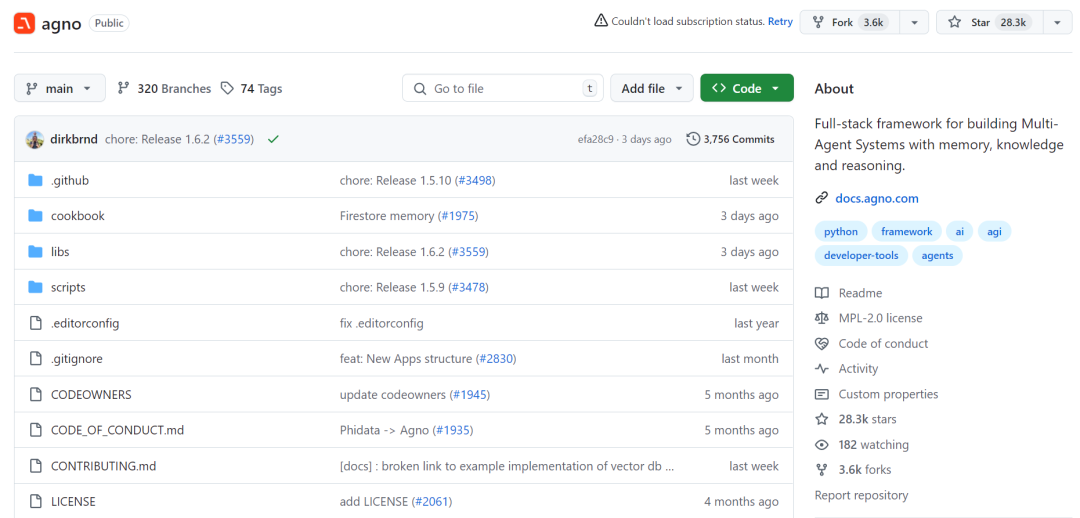Screen dimensions: 1080x518
Task: Click the scripts folder icon
Action: pyautogui.click(x=36, y=287)
